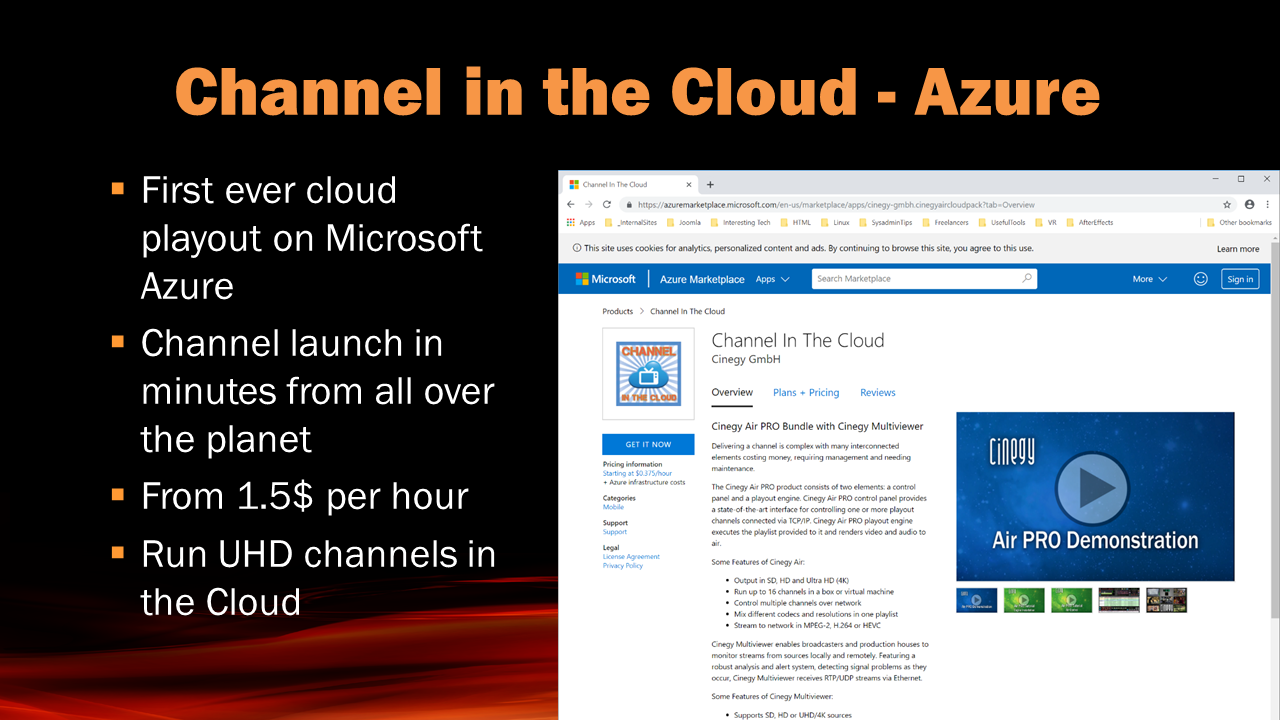Open the Other bookmarks folder
Viewport: 1280px width, 720px height.
[1239, 223]
